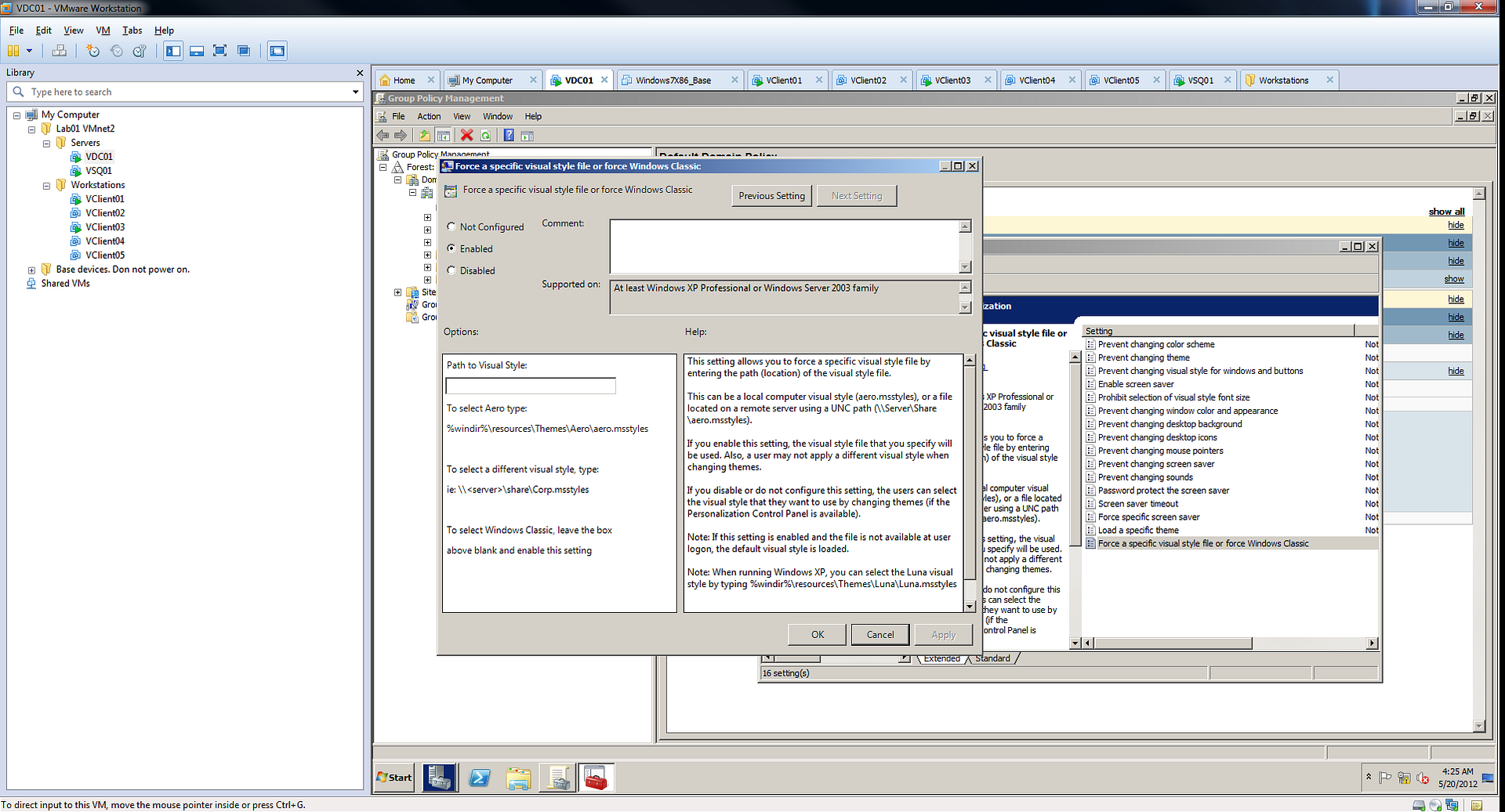
Task: Select the Password protect the screen saver setting
Action: pyautogui.click(x=1163, y=491)
